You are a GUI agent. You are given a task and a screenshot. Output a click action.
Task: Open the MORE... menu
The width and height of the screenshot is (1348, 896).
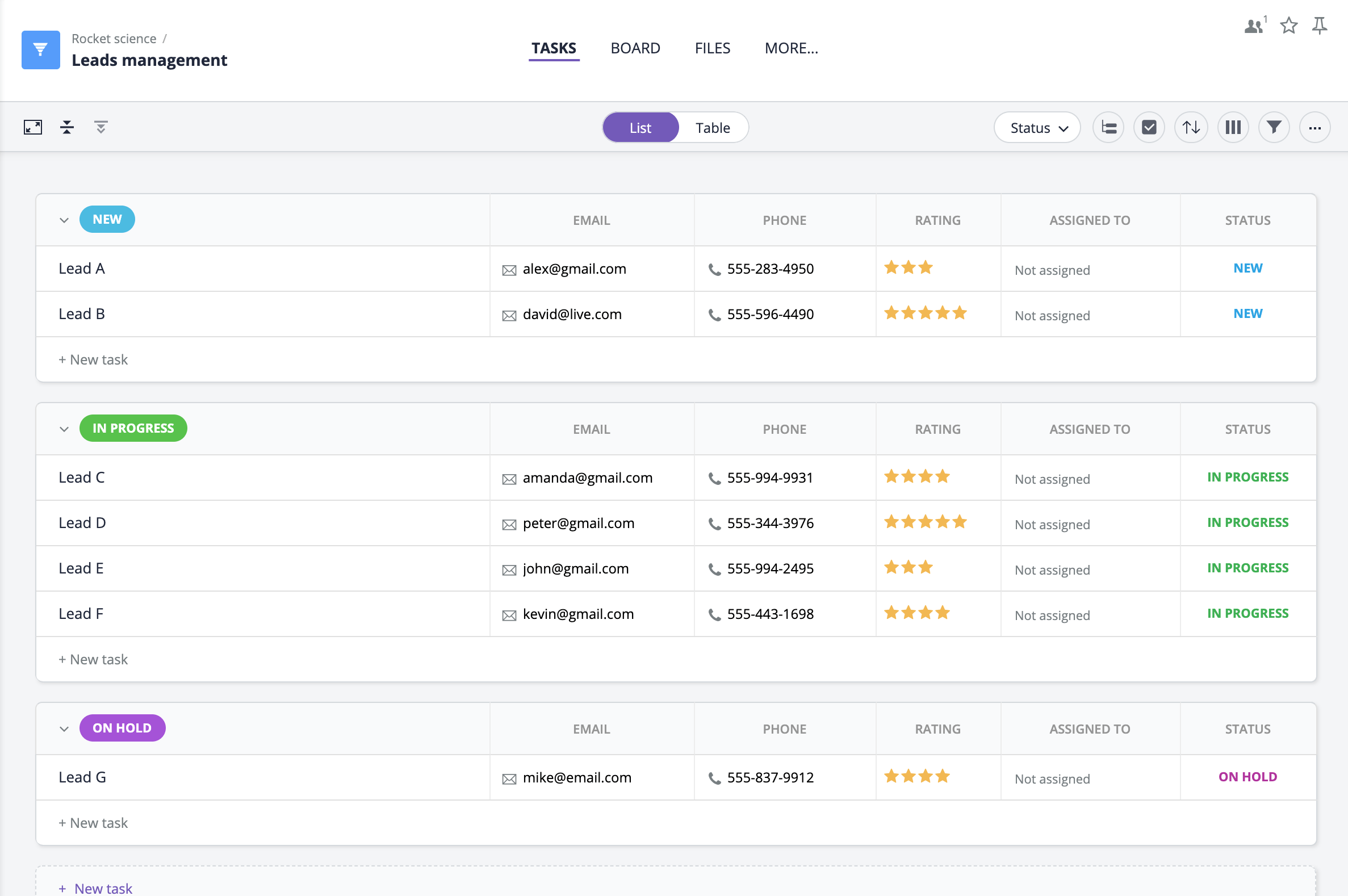point(792,48)
